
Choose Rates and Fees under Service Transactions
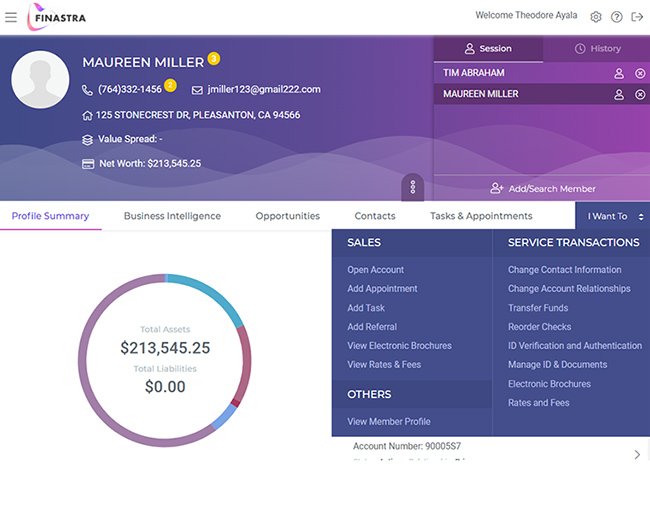[x=538, y=403]
